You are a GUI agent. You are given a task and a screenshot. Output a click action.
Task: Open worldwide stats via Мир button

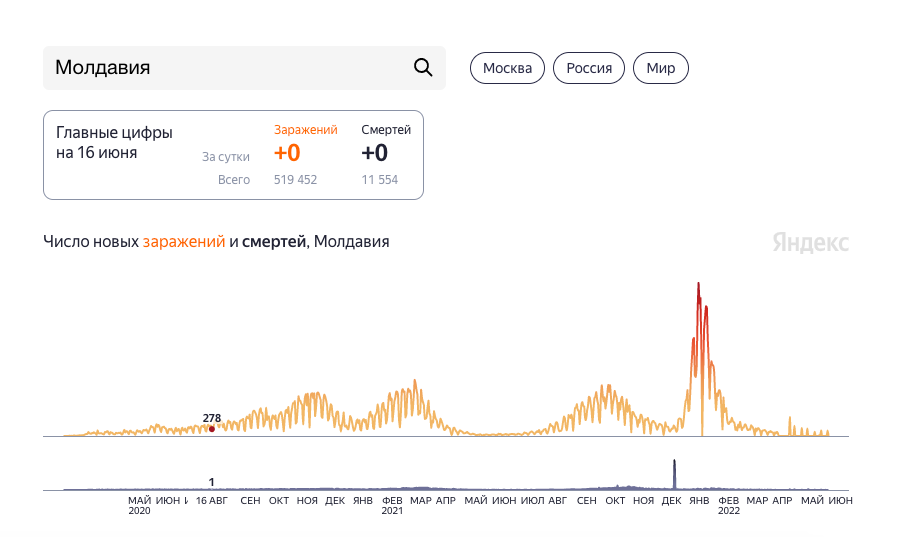(660, 68)
